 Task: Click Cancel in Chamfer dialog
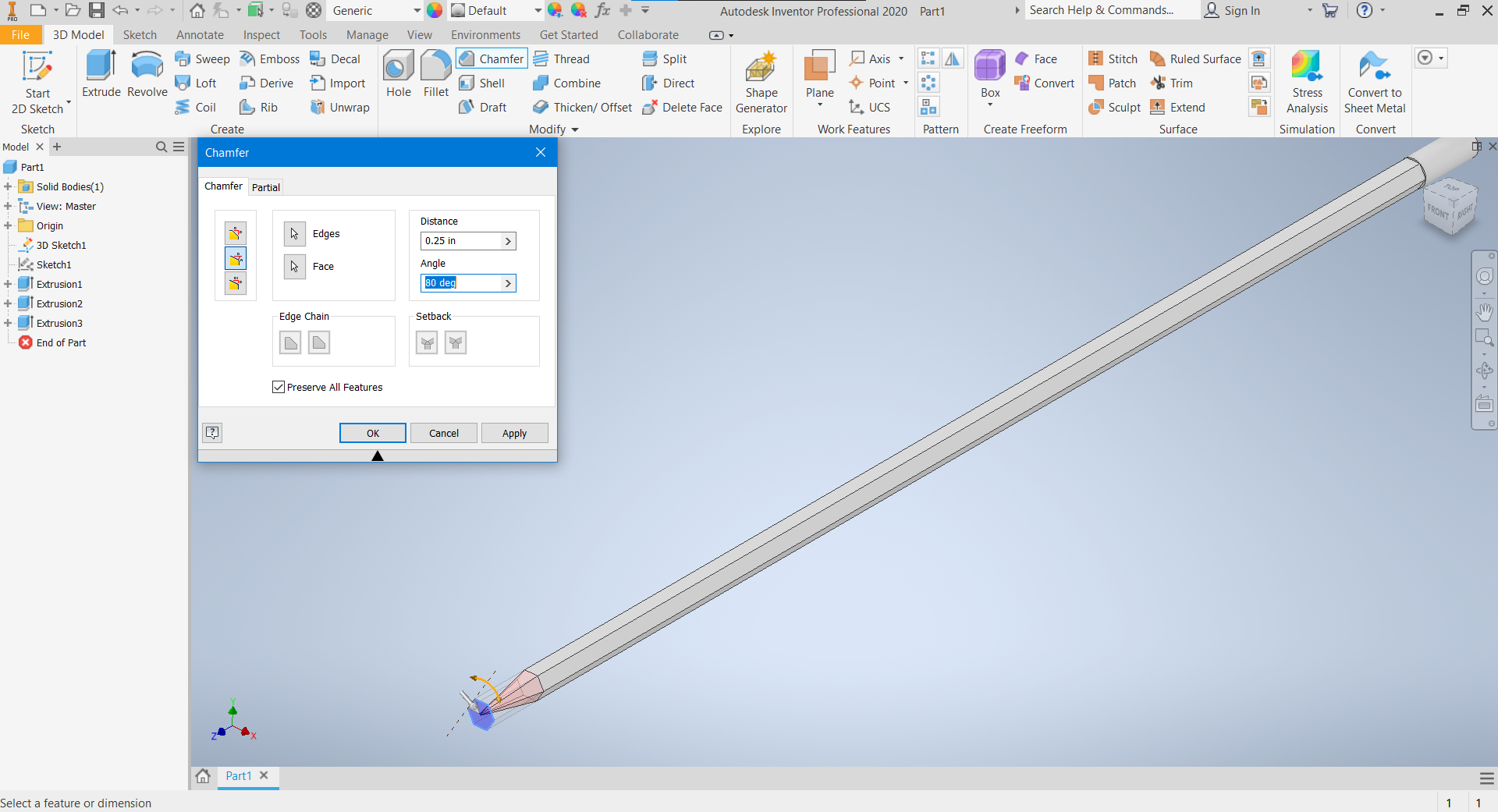coord(444,433)
